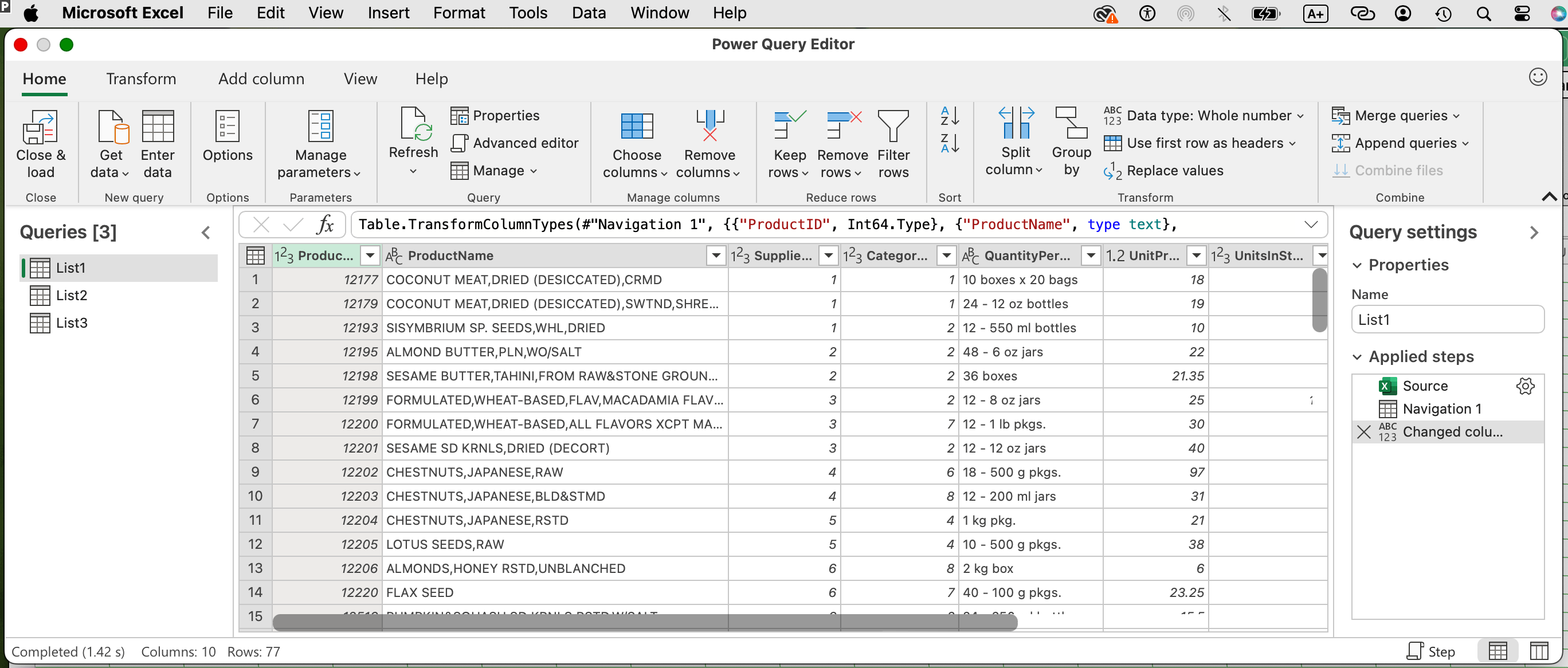Open Source step settings gear
The height and width of the screenshot is (668, 1568).
1525,386
